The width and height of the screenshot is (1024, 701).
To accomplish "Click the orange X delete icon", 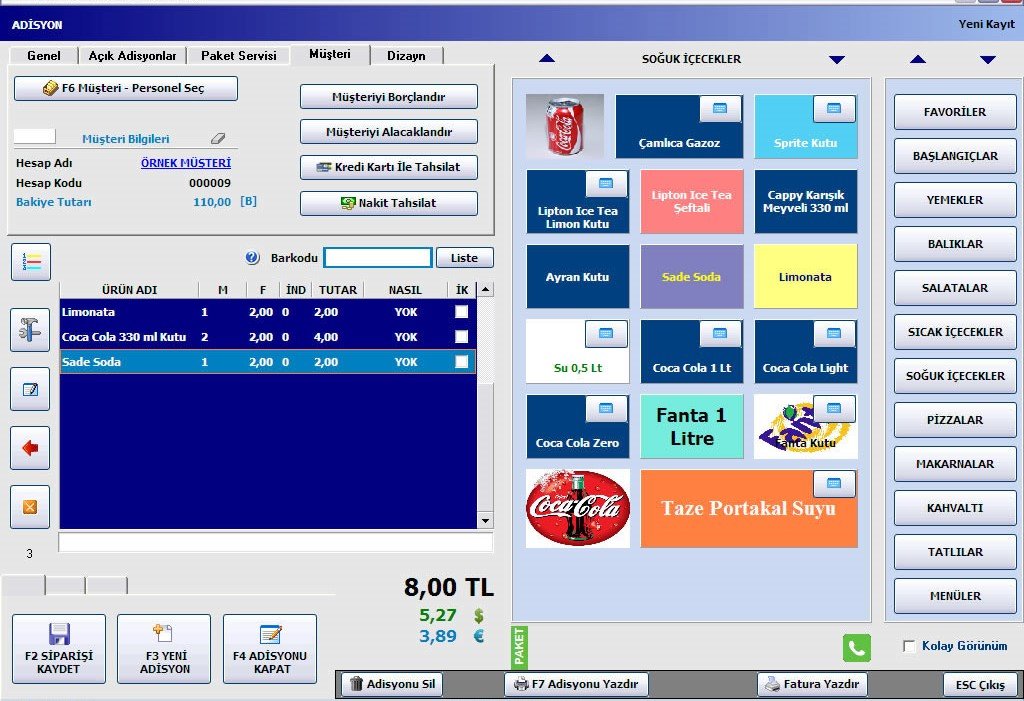I will click(x=30, y=507).
